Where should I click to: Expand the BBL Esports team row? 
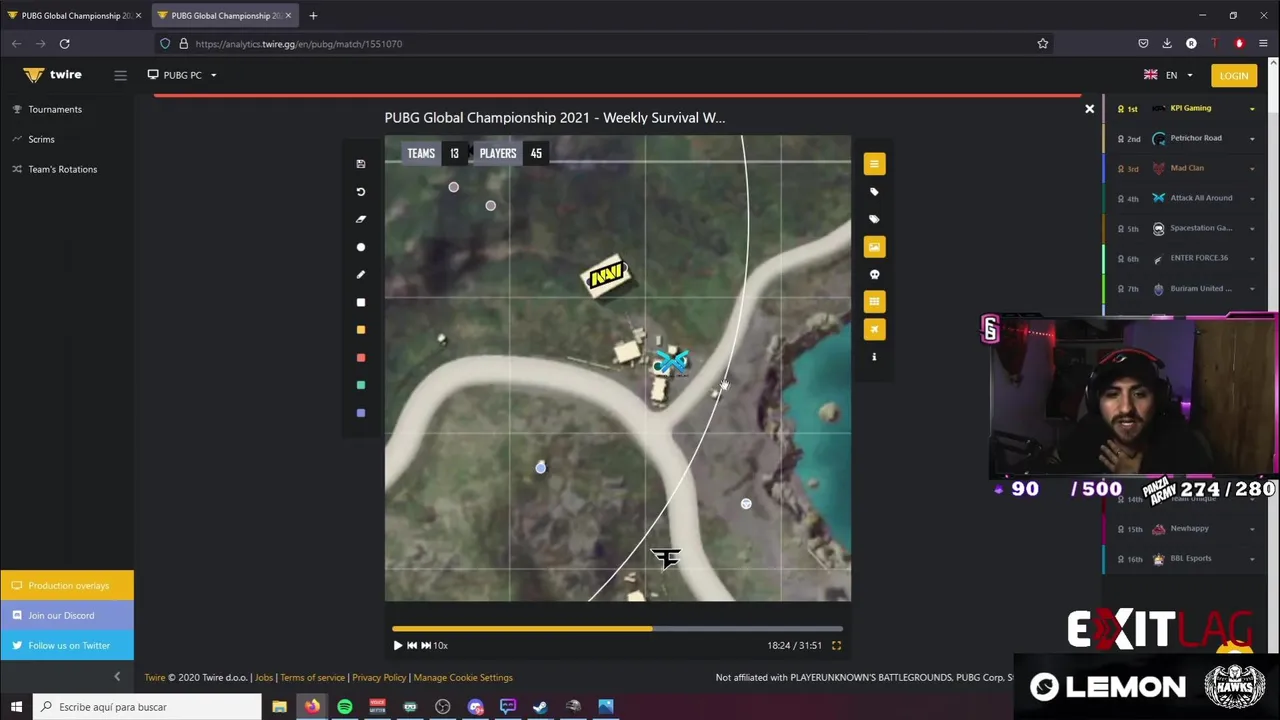[1252, 559]
